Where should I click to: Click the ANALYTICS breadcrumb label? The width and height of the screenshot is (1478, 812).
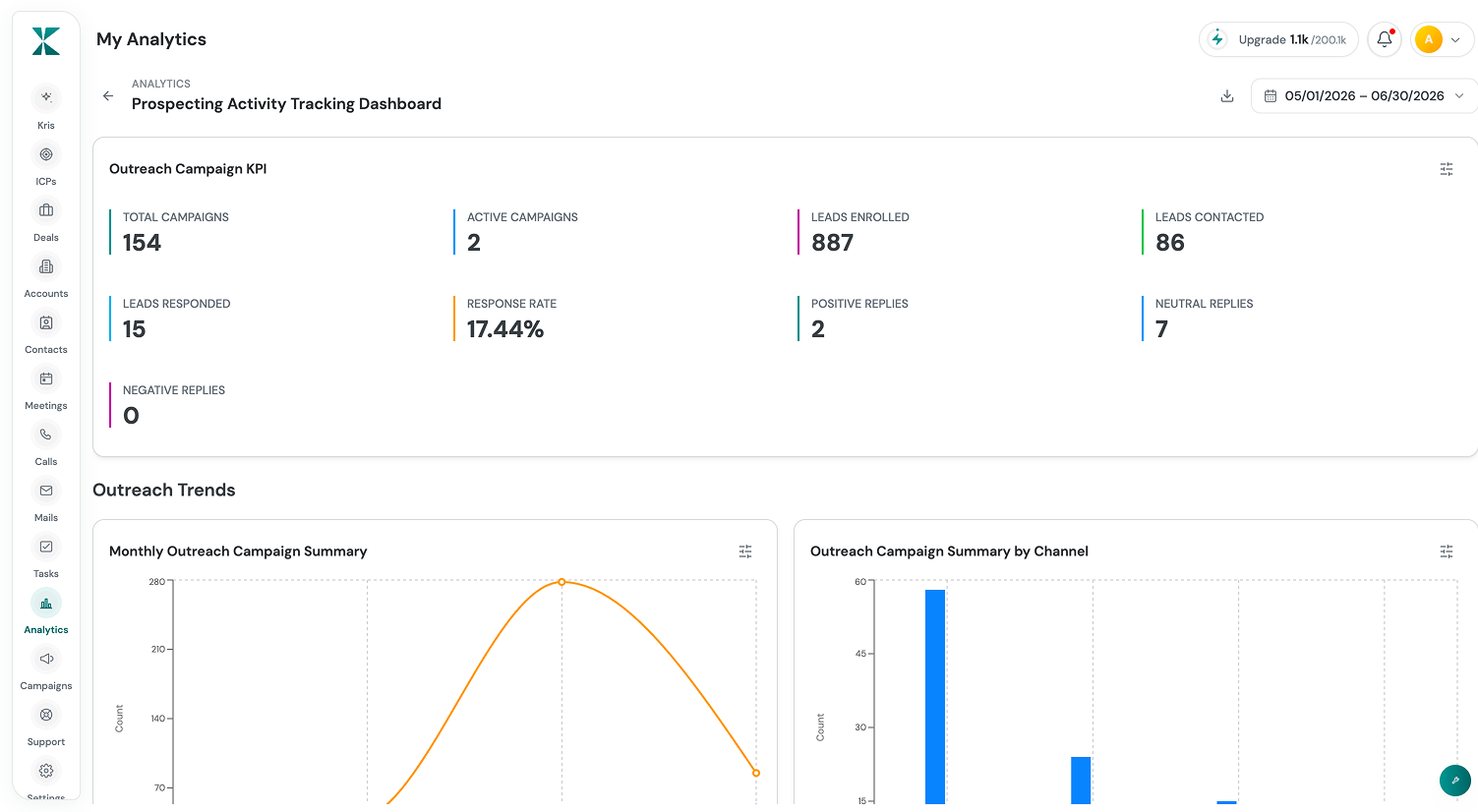point(161,84)
